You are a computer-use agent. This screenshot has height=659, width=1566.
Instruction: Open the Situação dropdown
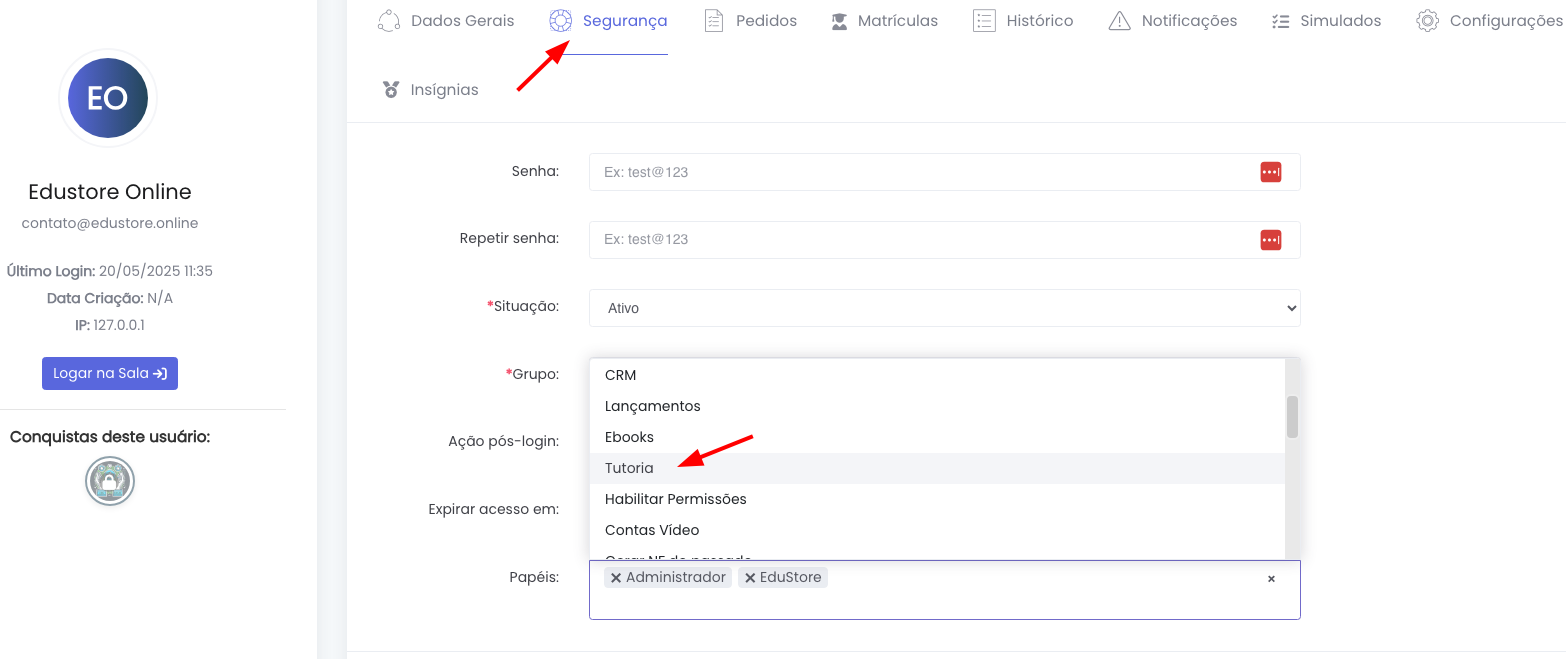pyautogui.click(x=943, y=308)
